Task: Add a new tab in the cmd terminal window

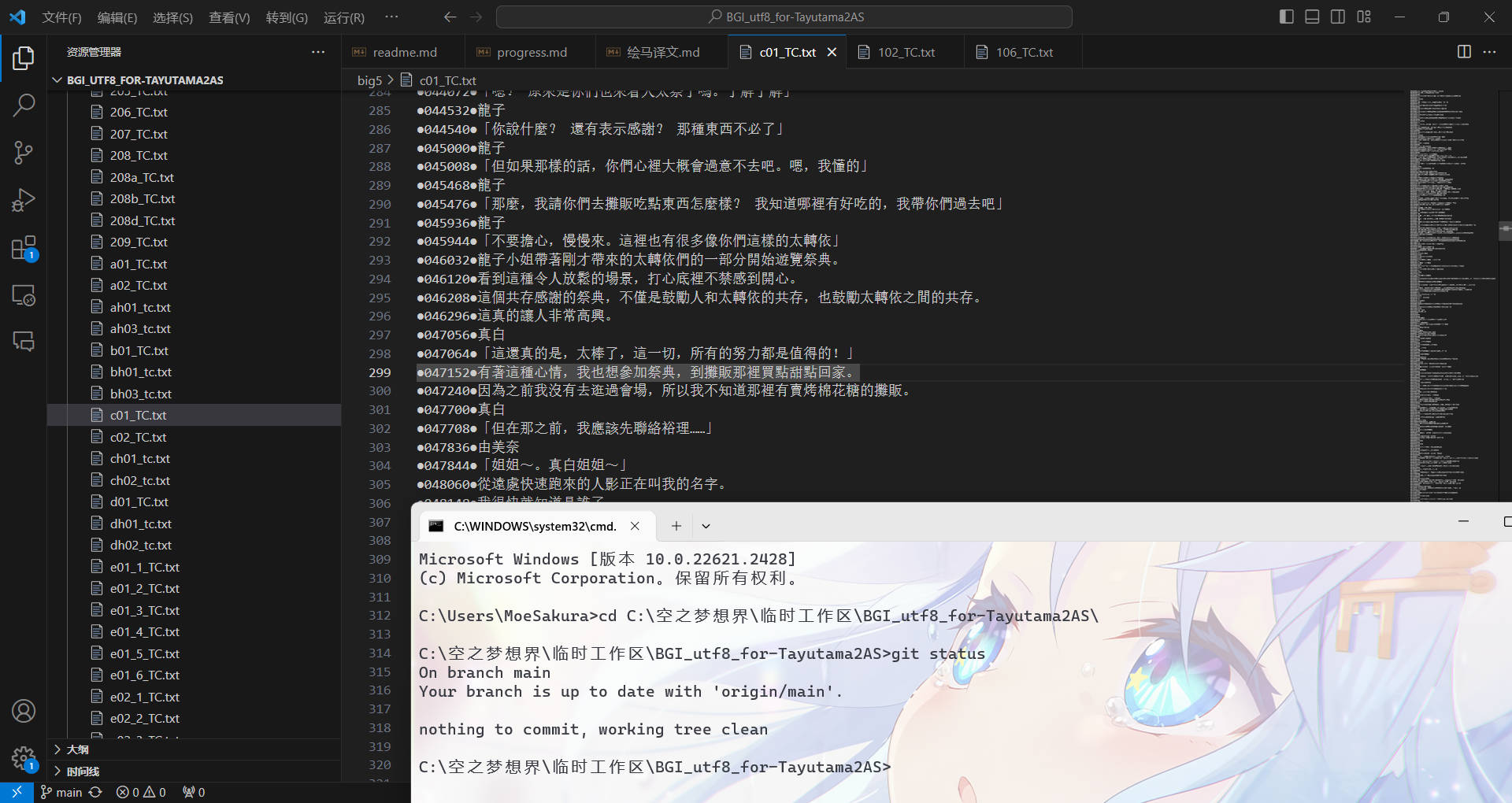Action: (676, 526)
